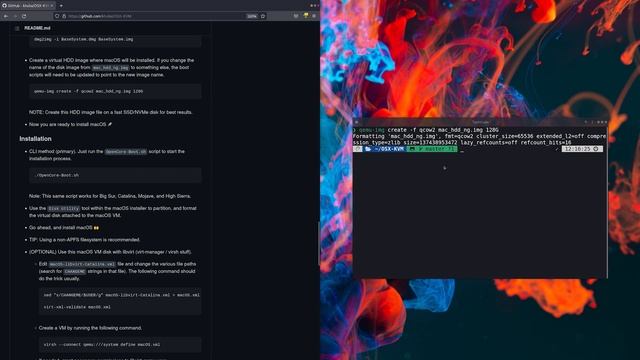Click the 12:18:25 clock segment in terminal
This screenshot has height=360, width=640.
(x=582, y=149)
